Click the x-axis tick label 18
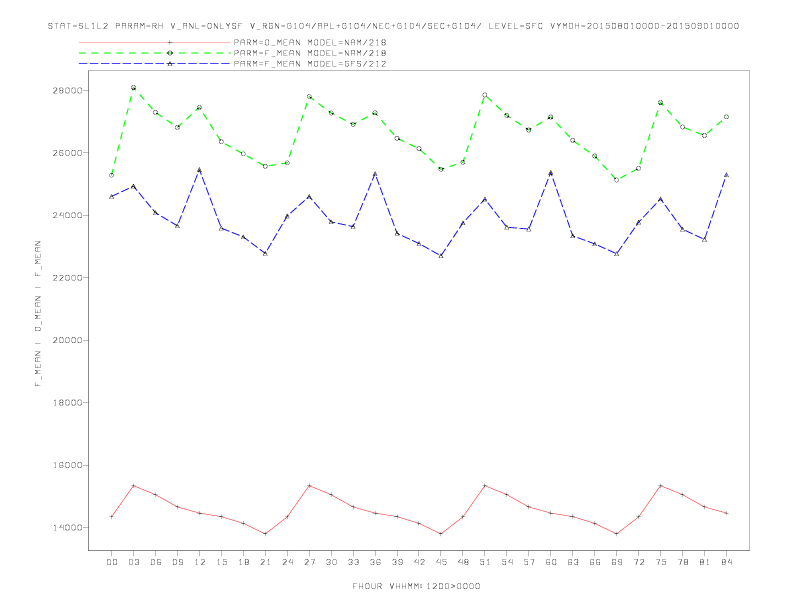The width and height of the screenshot is (792, 612). 243,562
